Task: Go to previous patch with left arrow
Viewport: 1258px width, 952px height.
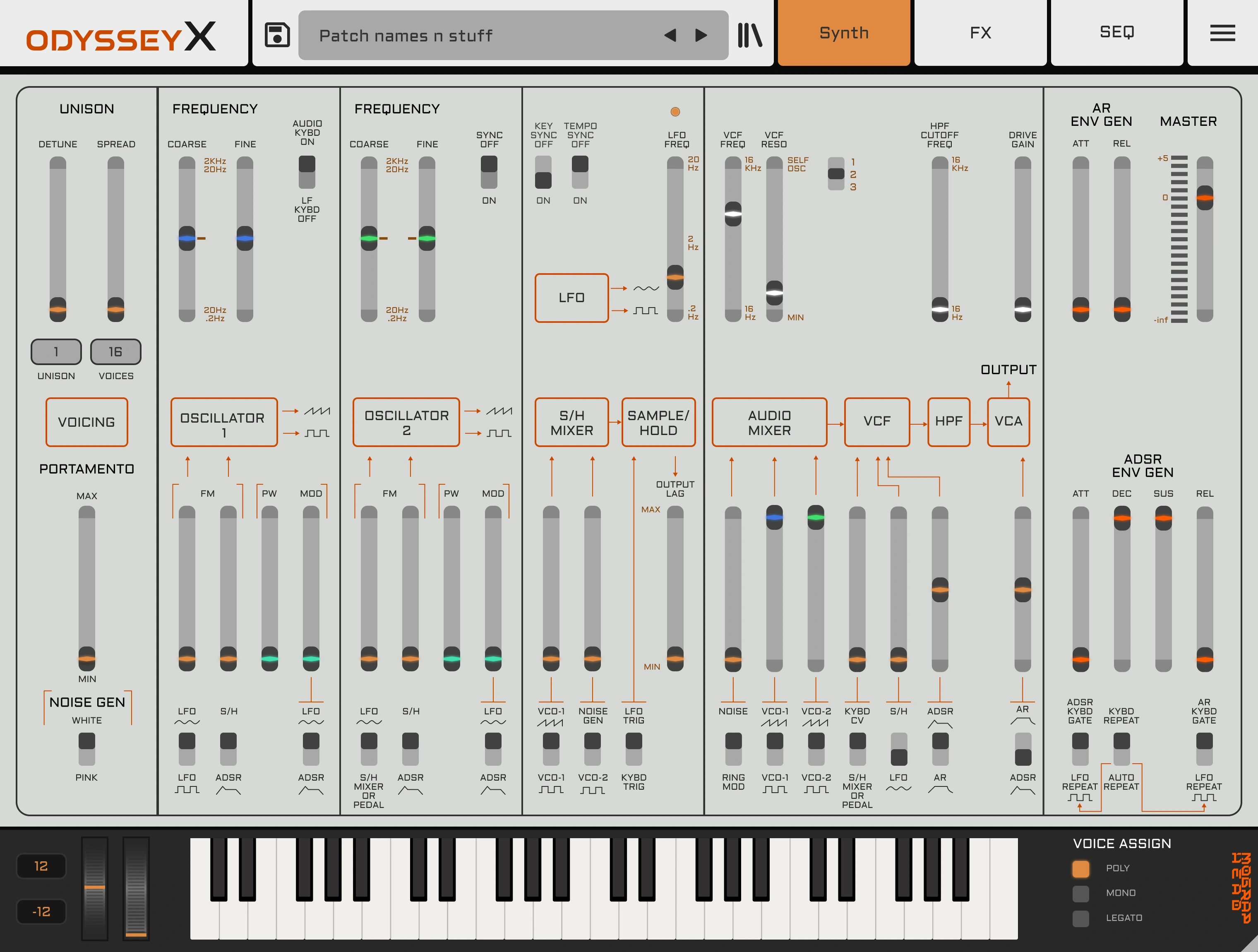Action: pyautogui.click(x=670, y=35)
